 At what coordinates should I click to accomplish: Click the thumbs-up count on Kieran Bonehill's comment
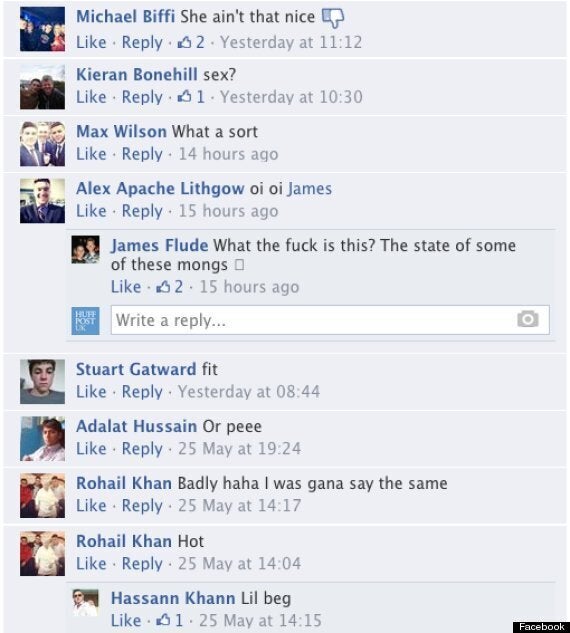pyautogui.click(x=191, y=97)
